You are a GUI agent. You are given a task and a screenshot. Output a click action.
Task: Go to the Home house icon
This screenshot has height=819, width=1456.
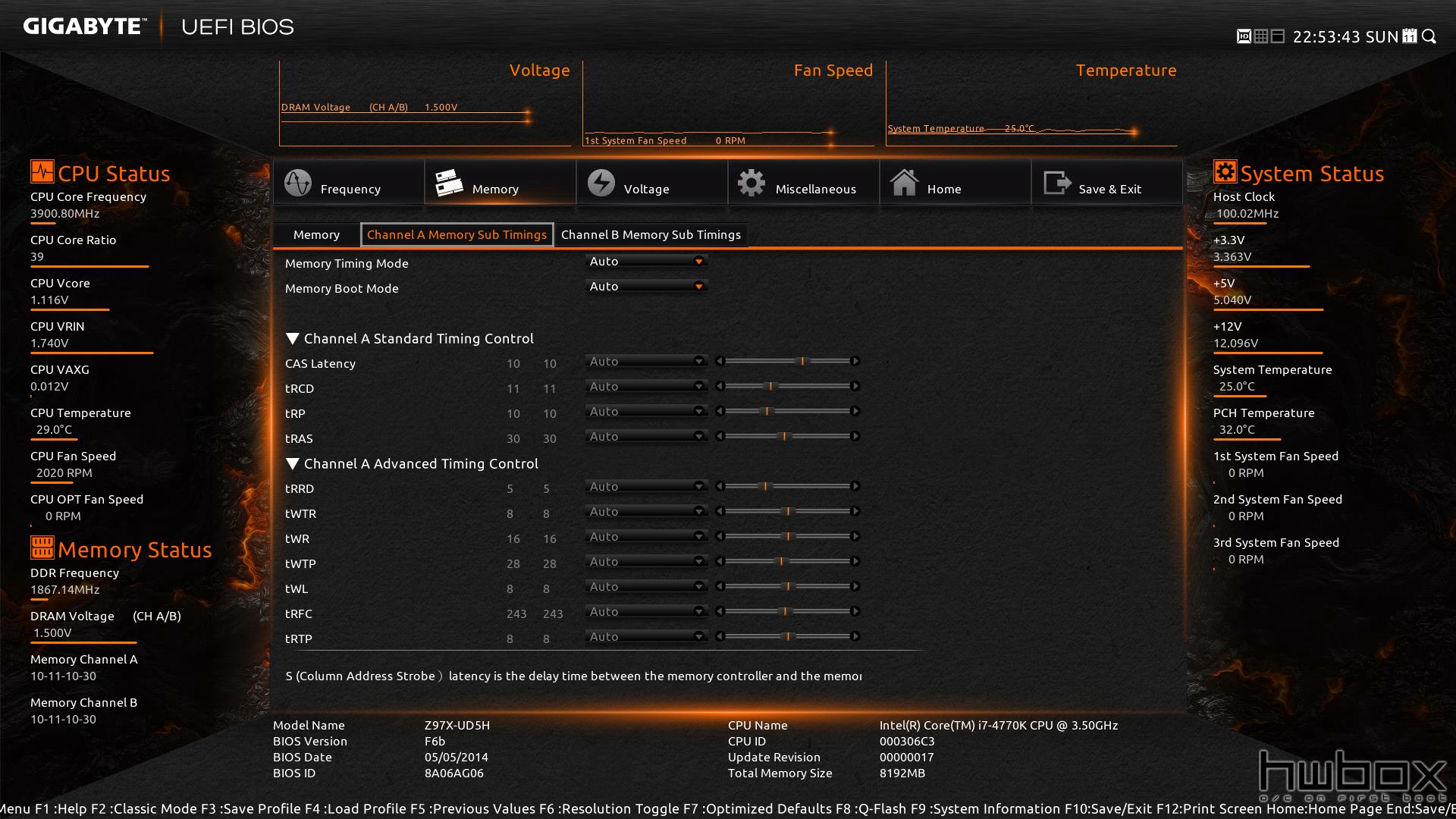[904, 183]
